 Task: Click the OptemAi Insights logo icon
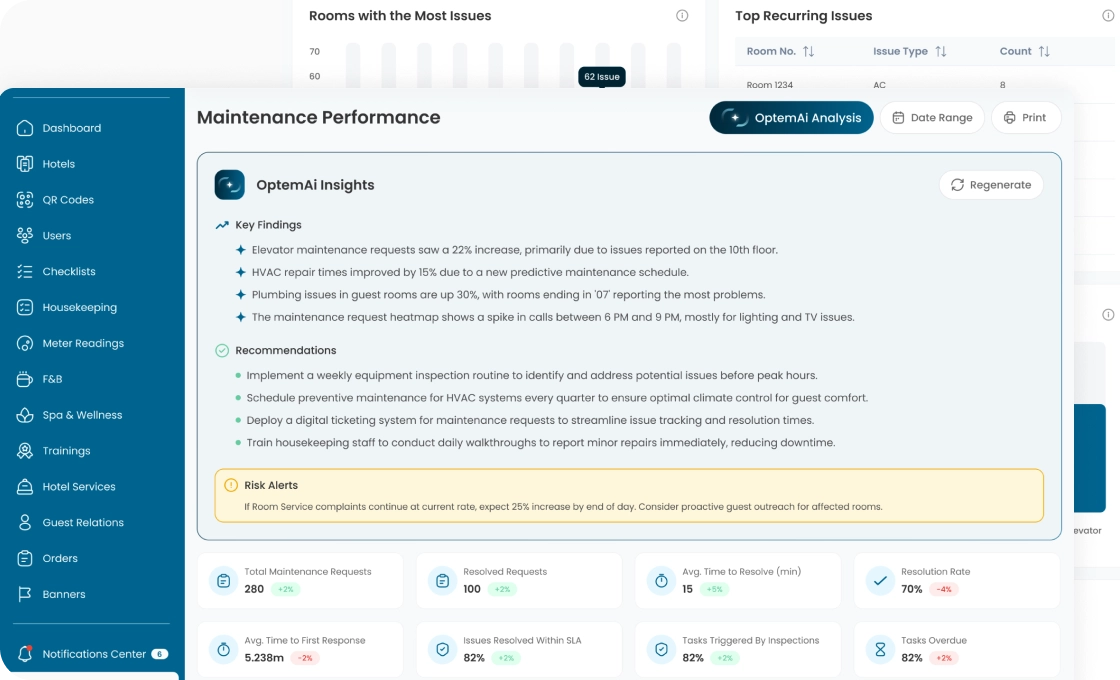230,185
